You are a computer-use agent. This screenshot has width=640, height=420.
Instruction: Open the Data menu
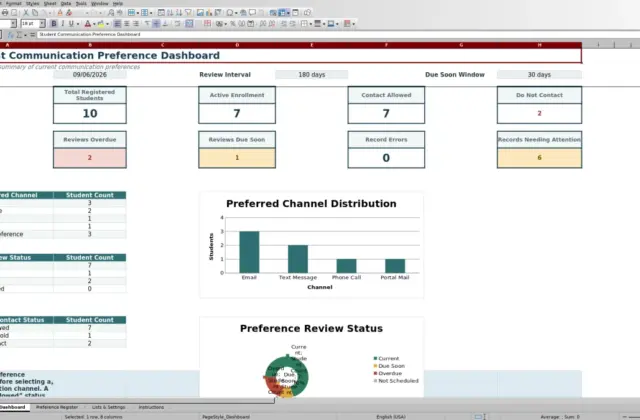[x=66, y=3]
